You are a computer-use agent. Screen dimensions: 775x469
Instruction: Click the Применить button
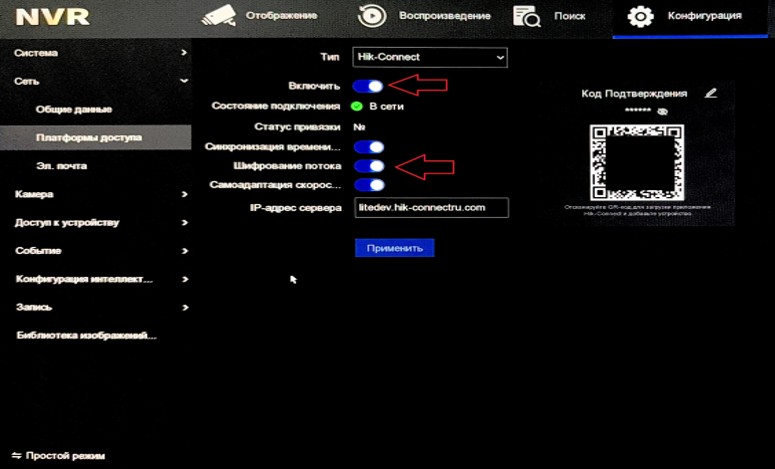coord(394,248)
